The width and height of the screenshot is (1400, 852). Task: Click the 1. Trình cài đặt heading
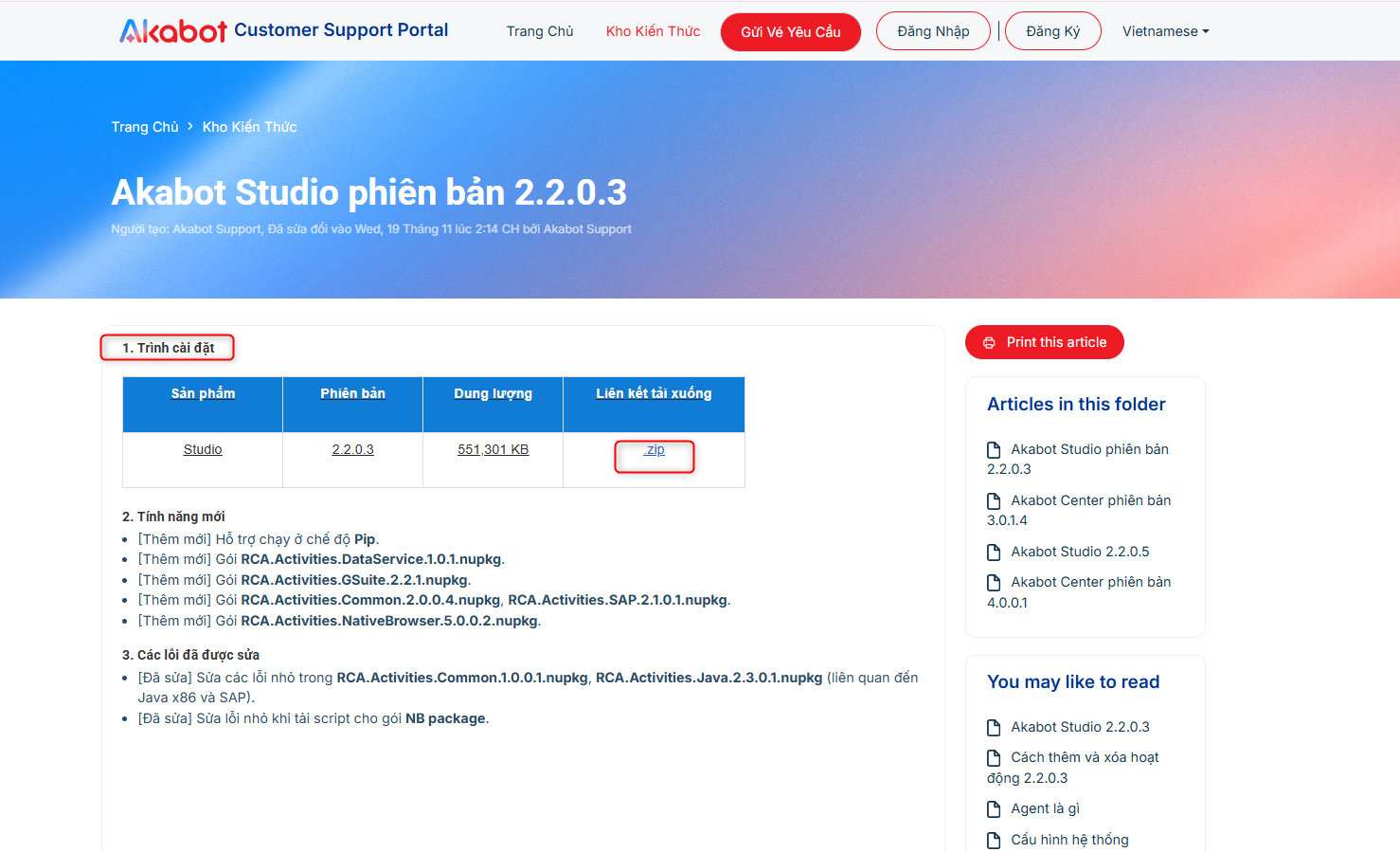tap(168, 348)
